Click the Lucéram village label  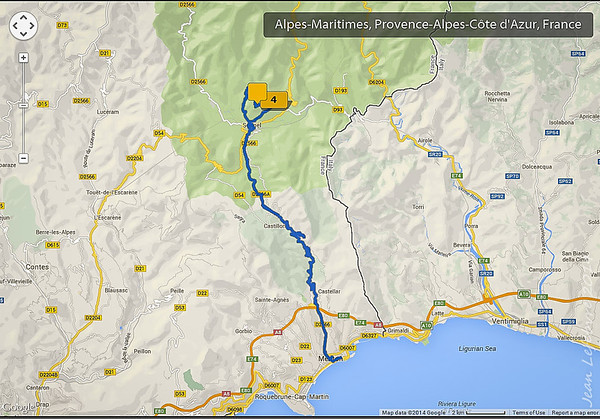(x=108, y=112)
